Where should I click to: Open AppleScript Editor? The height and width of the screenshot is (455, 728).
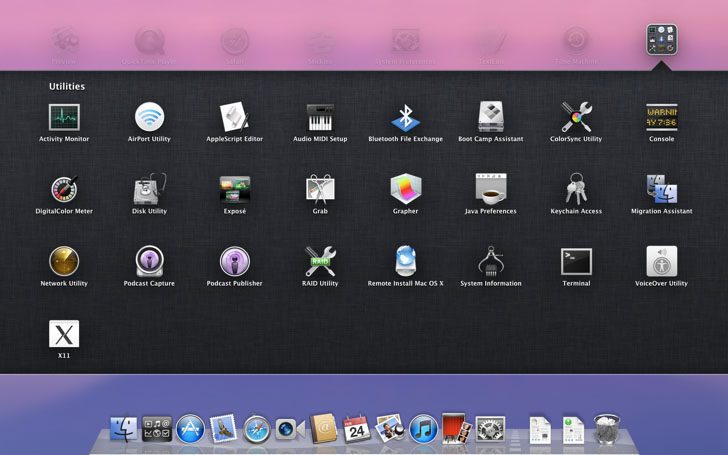[x=234, y=117]
